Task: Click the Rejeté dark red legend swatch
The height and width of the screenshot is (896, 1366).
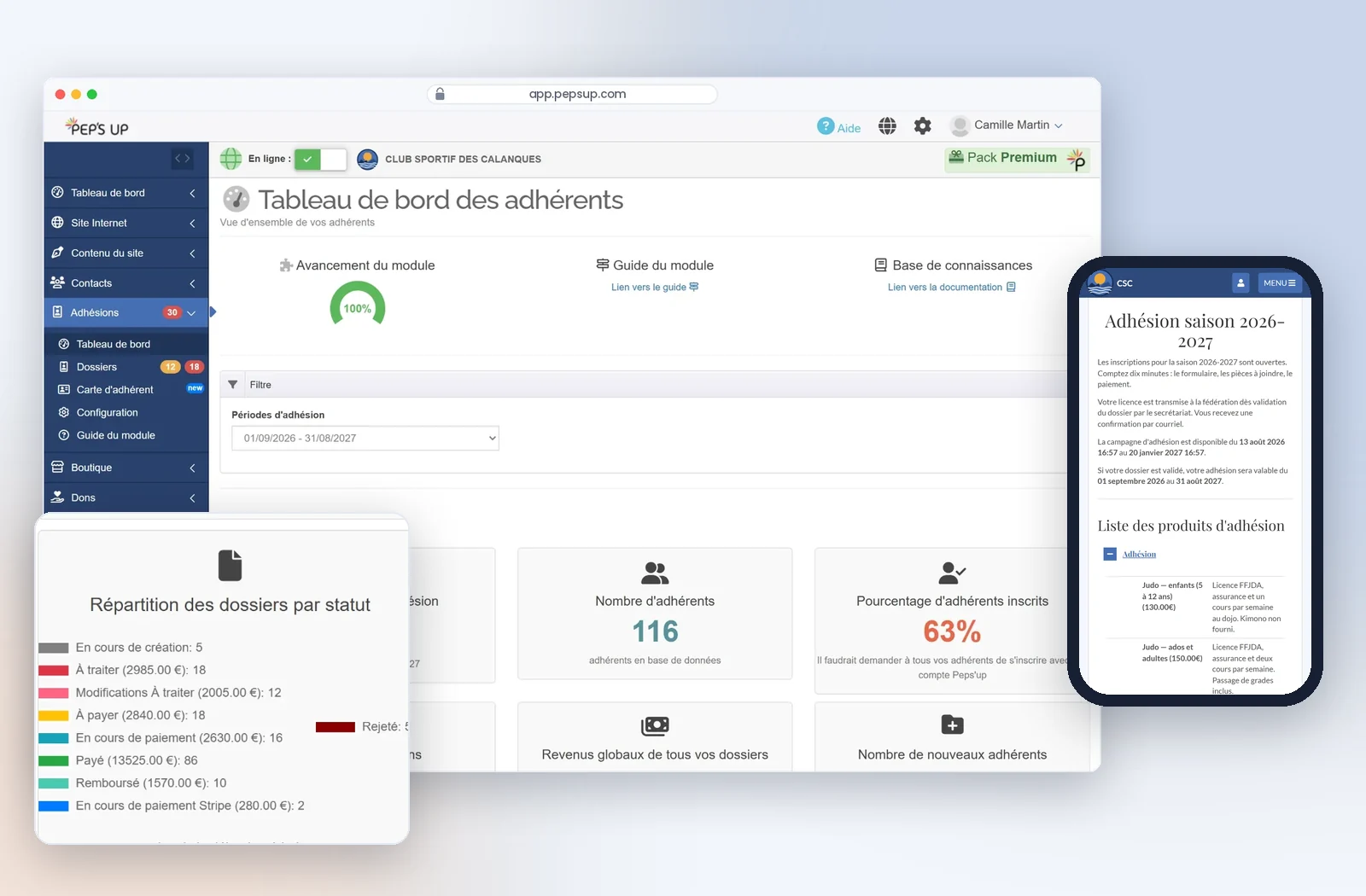Action: click(x=336, y=727)
